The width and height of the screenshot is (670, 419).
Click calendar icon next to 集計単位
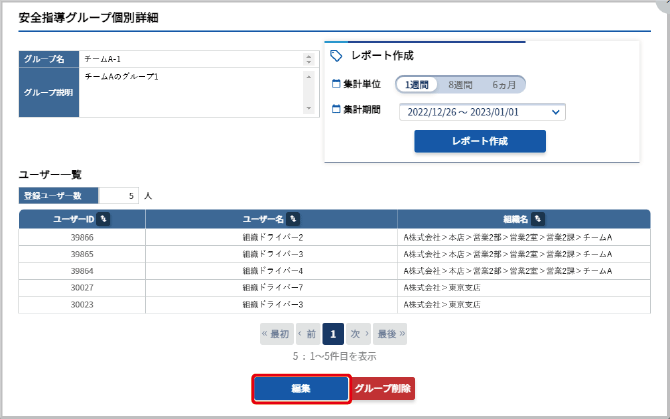pyautogui.click(x=336, y=85)
